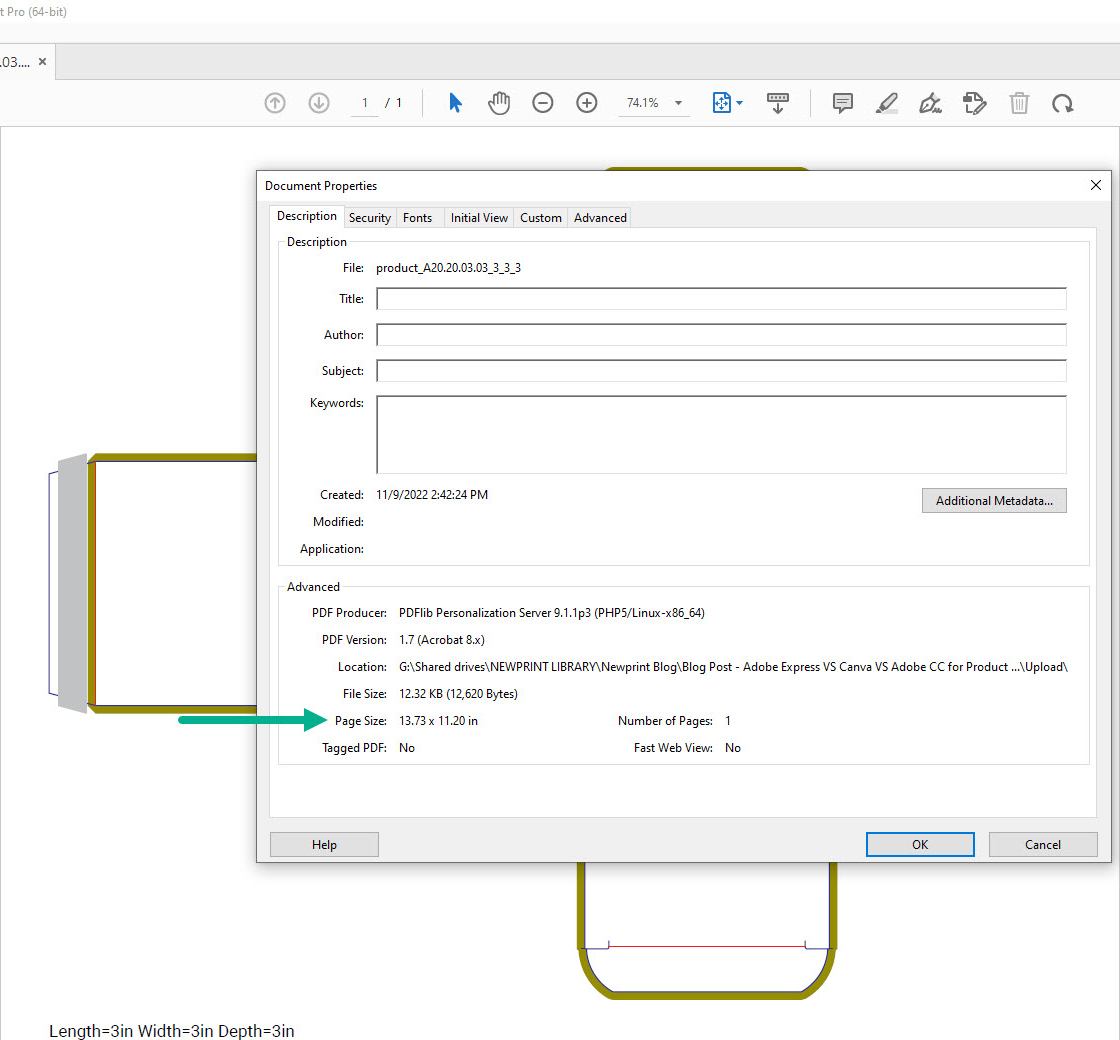Delete pages using the trash icon
Image resolution: width=1120 pixels, height=1040 pixels.
pyautogui.click(x=1019, y=102)
